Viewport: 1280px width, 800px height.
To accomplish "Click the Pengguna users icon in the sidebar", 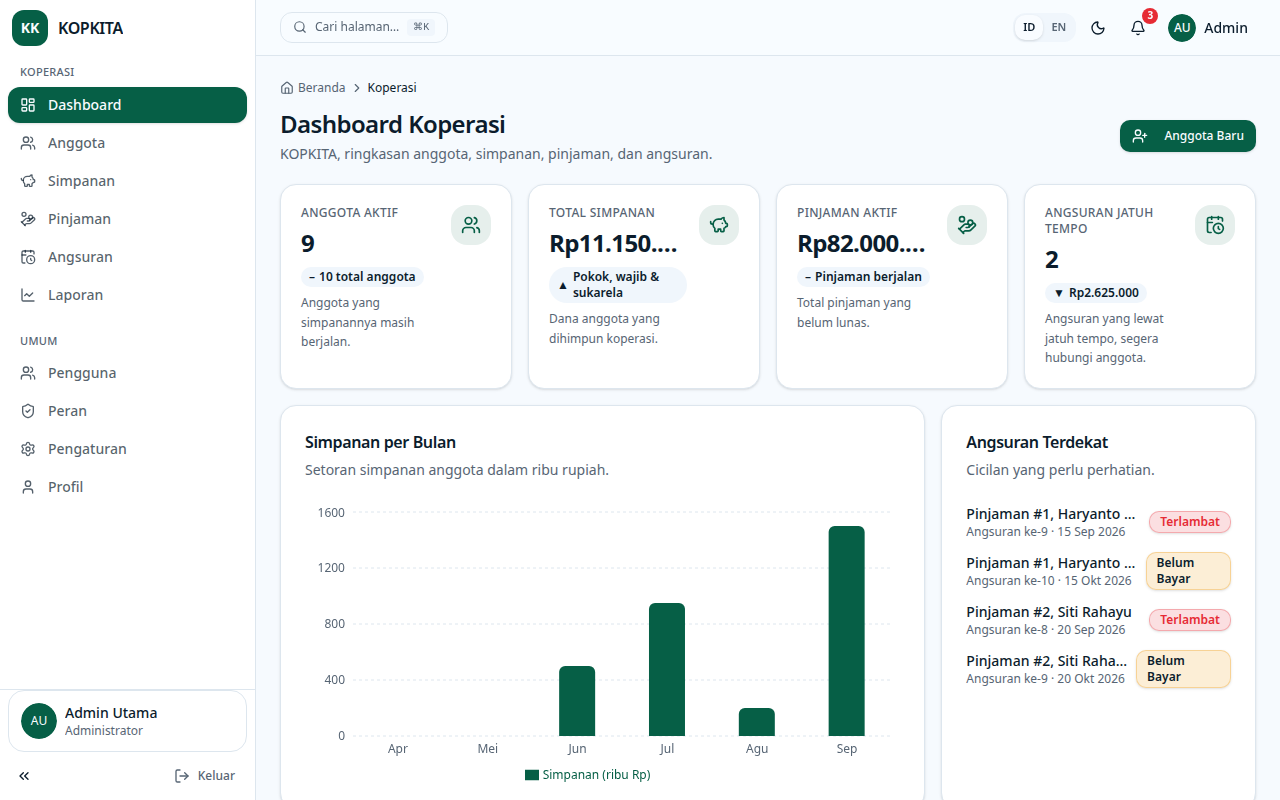I will (x=28, y=373).
